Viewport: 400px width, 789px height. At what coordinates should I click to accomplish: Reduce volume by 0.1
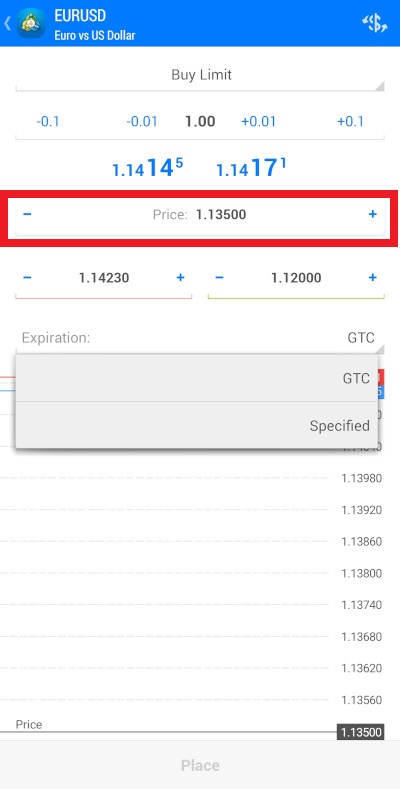(48, 121)
